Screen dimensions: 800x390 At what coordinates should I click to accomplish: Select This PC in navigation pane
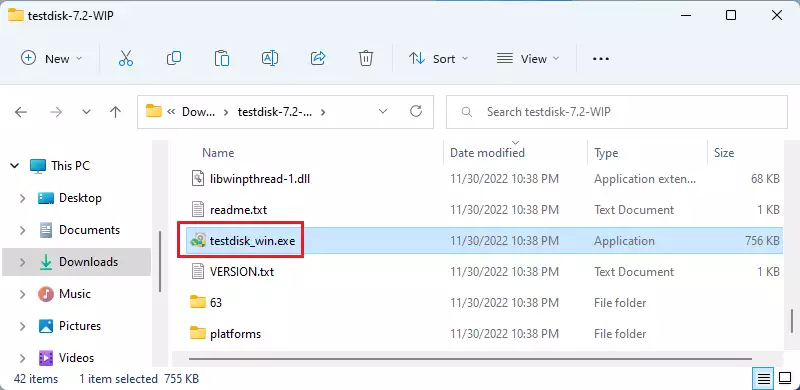[70, 166]
